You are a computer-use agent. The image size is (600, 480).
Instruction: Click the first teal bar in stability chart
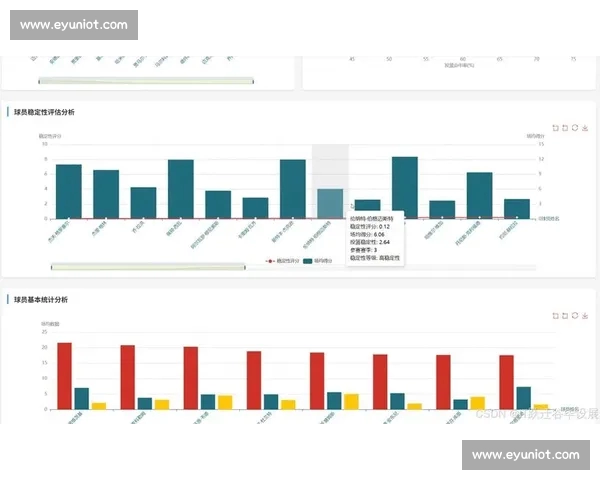(x=69, y=191)
